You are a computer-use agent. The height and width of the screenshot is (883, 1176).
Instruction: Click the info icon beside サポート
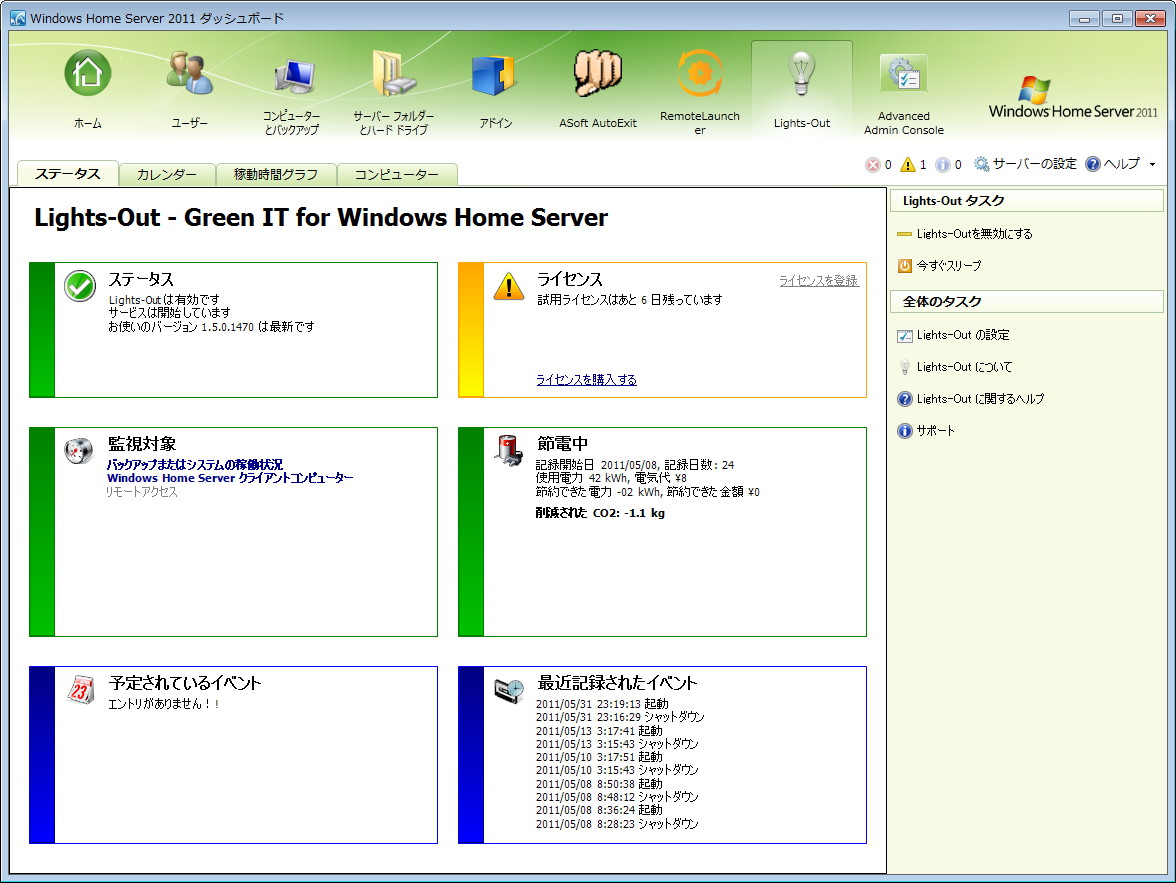pos(904,431)
